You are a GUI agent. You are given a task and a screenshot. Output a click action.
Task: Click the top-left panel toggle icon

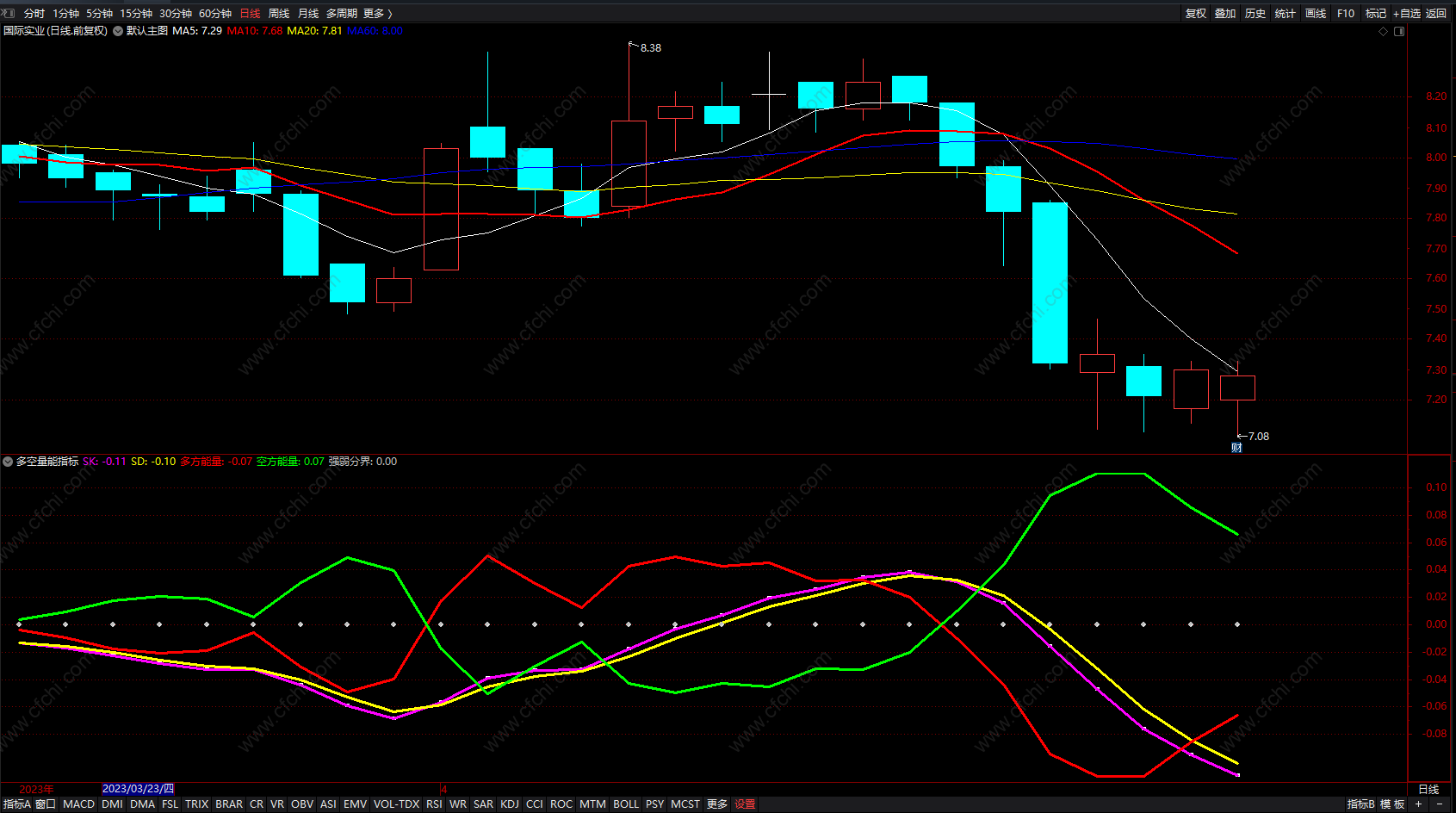[9, 13]
